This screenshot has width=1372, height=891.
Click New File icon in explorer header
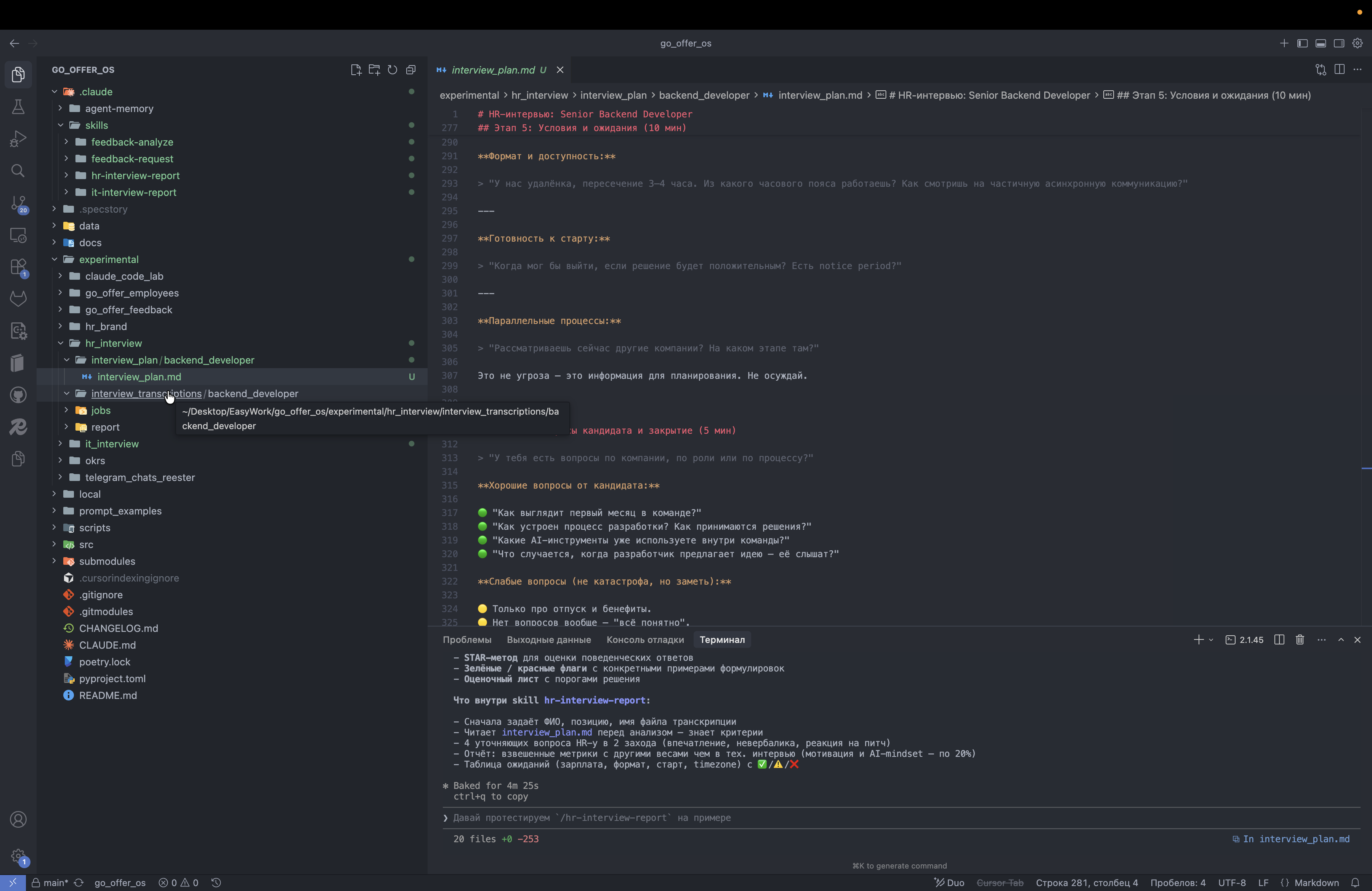tap(356, 70)
